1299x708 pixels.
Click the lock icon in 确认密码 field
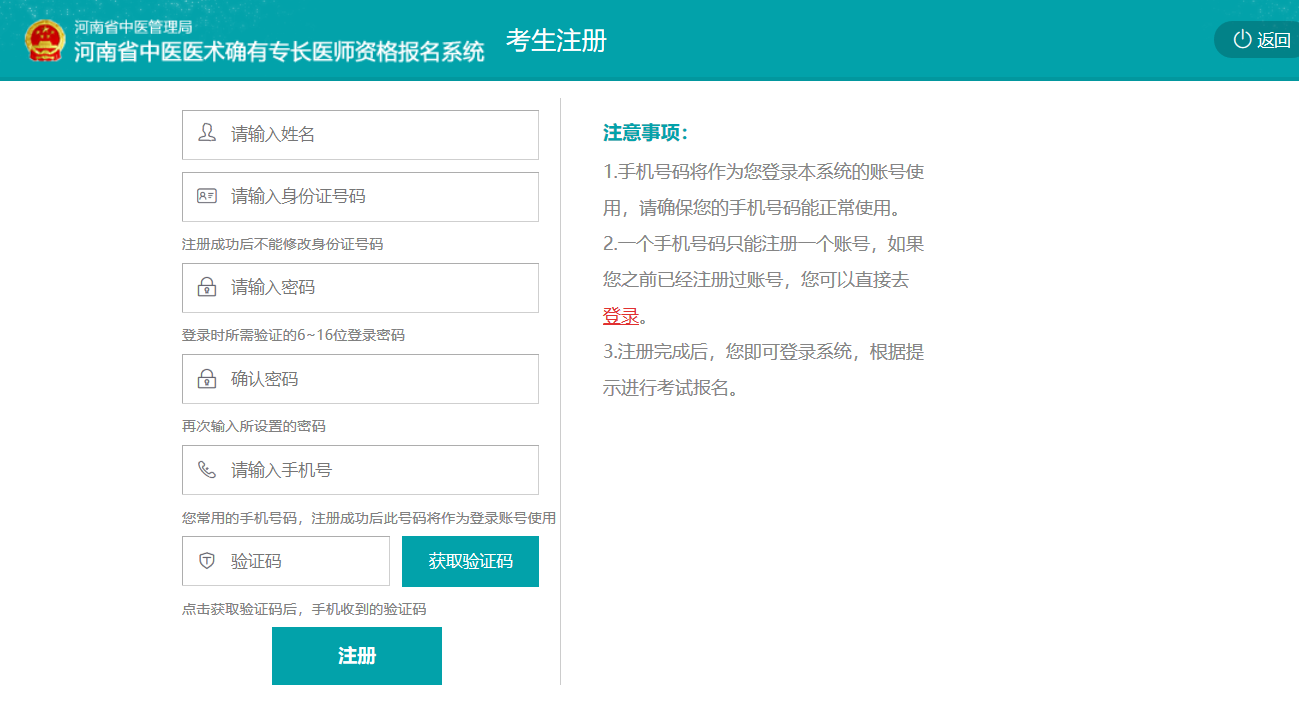(207, 379)
